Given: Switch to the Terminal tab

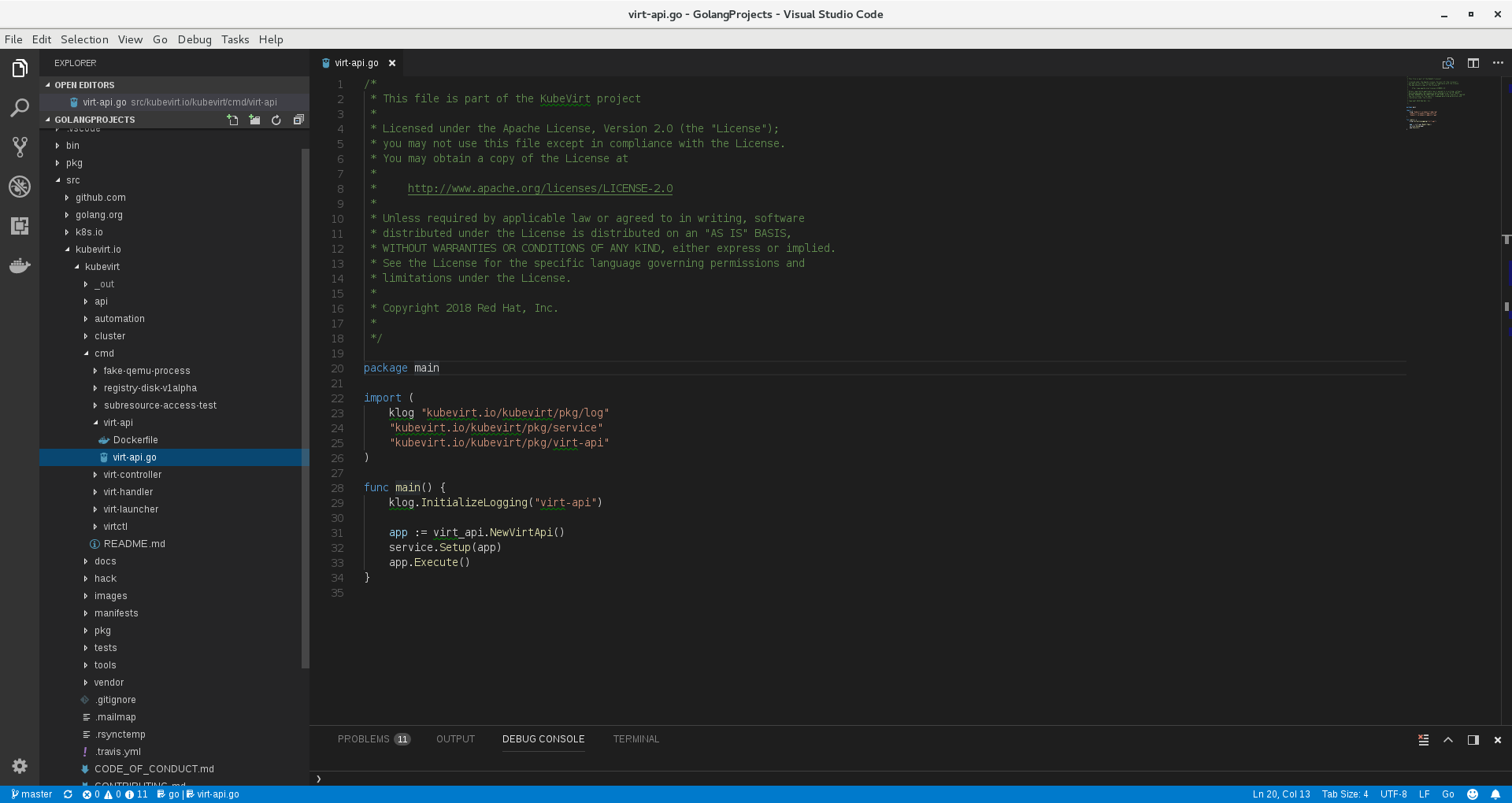Looking at the screenshot, I should [x=636, y=739].
